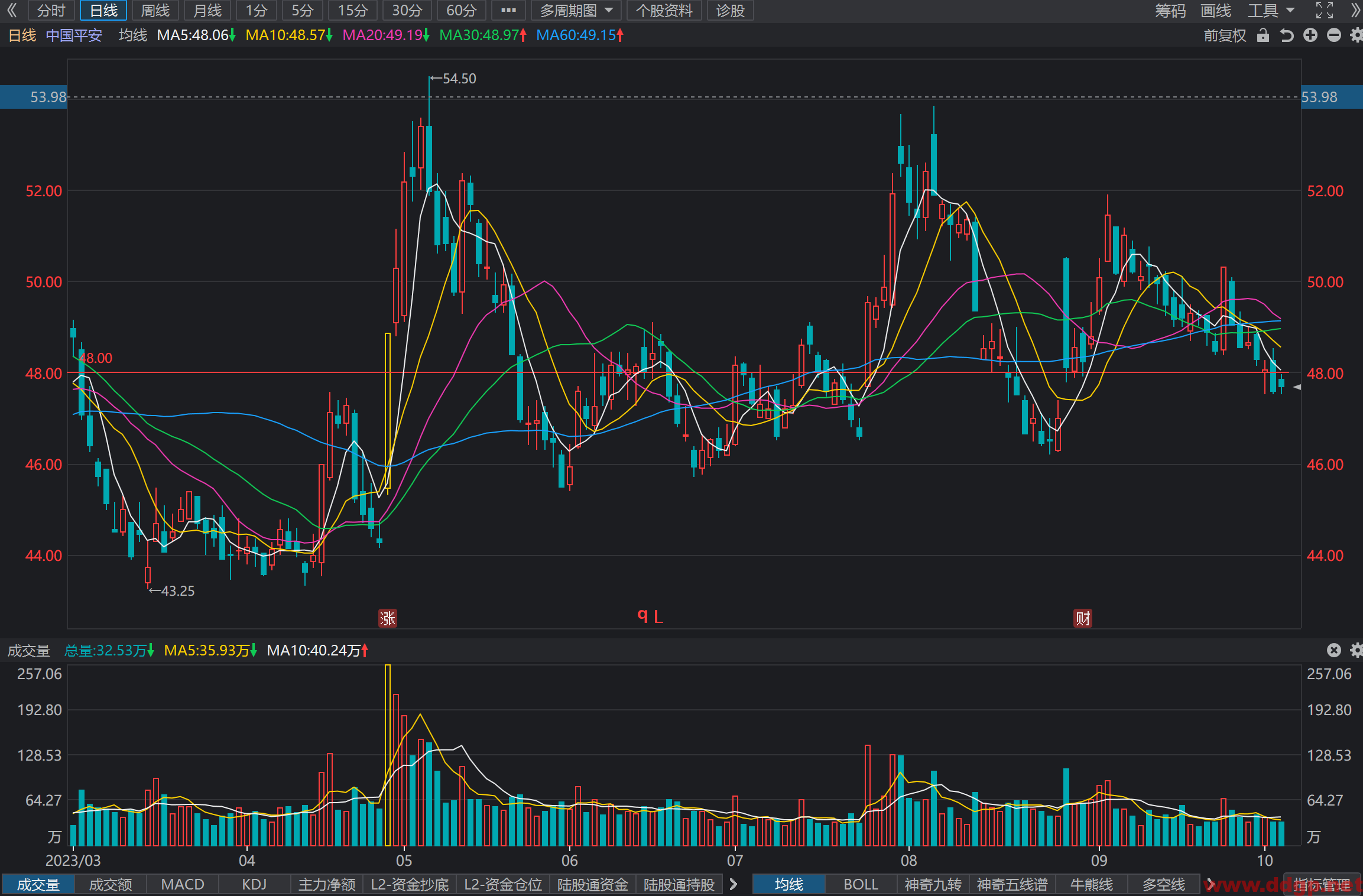The width and height of the screenshot is (1363, 896).
Task: Expand more period options with the ellipsis
Action: coord(508,10)
